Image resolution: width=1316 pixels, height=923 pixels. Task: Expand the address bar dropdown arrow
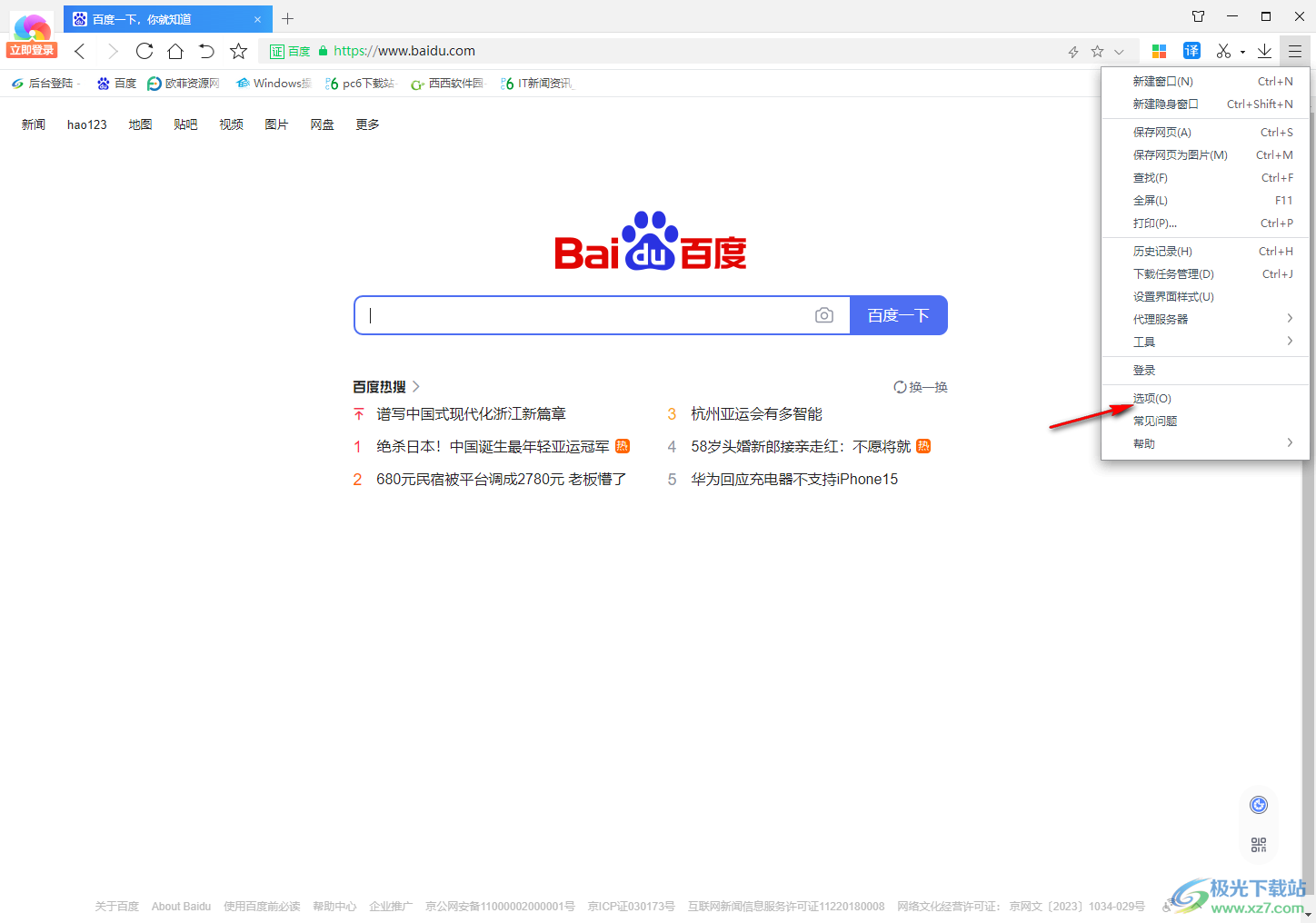click(1120, 52)
